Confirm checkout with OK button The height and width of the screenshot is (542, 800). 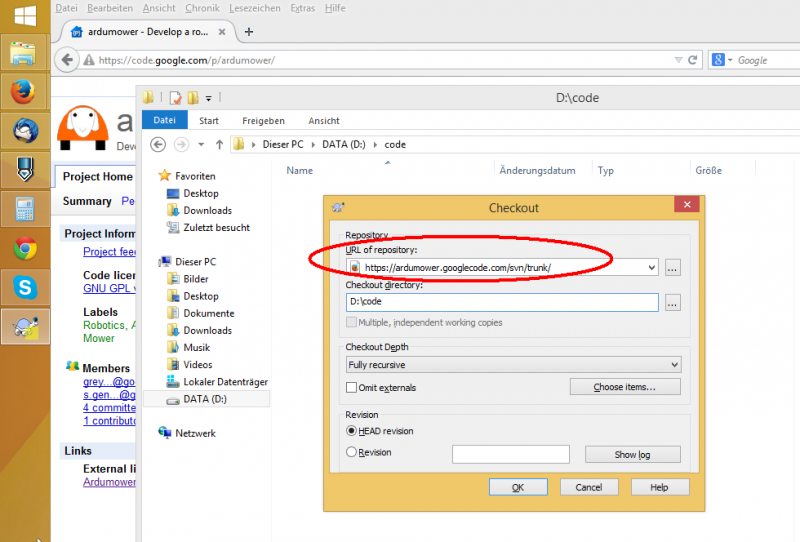point(518,487)
